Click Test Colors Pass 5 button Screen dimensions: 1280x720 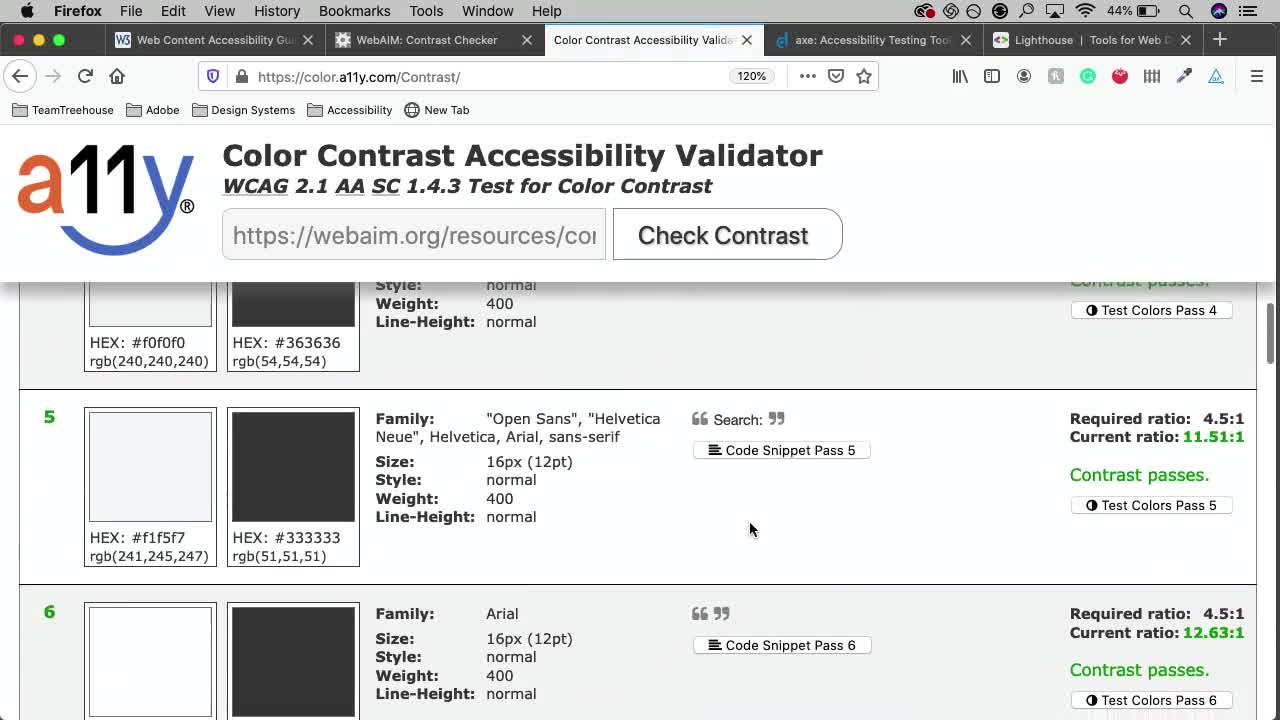1151,505
